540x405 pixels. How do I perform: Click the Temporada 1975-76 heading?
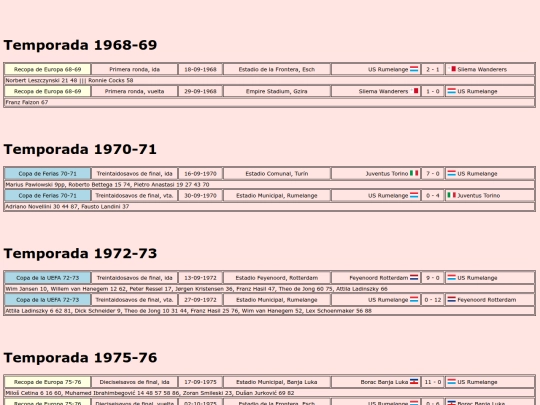[80, 358]
